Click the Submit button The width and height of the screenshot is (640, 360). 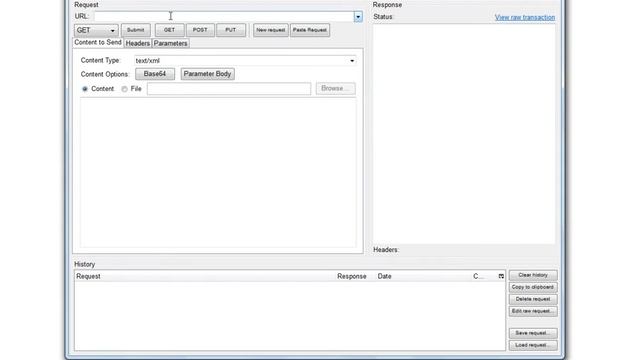136,30
